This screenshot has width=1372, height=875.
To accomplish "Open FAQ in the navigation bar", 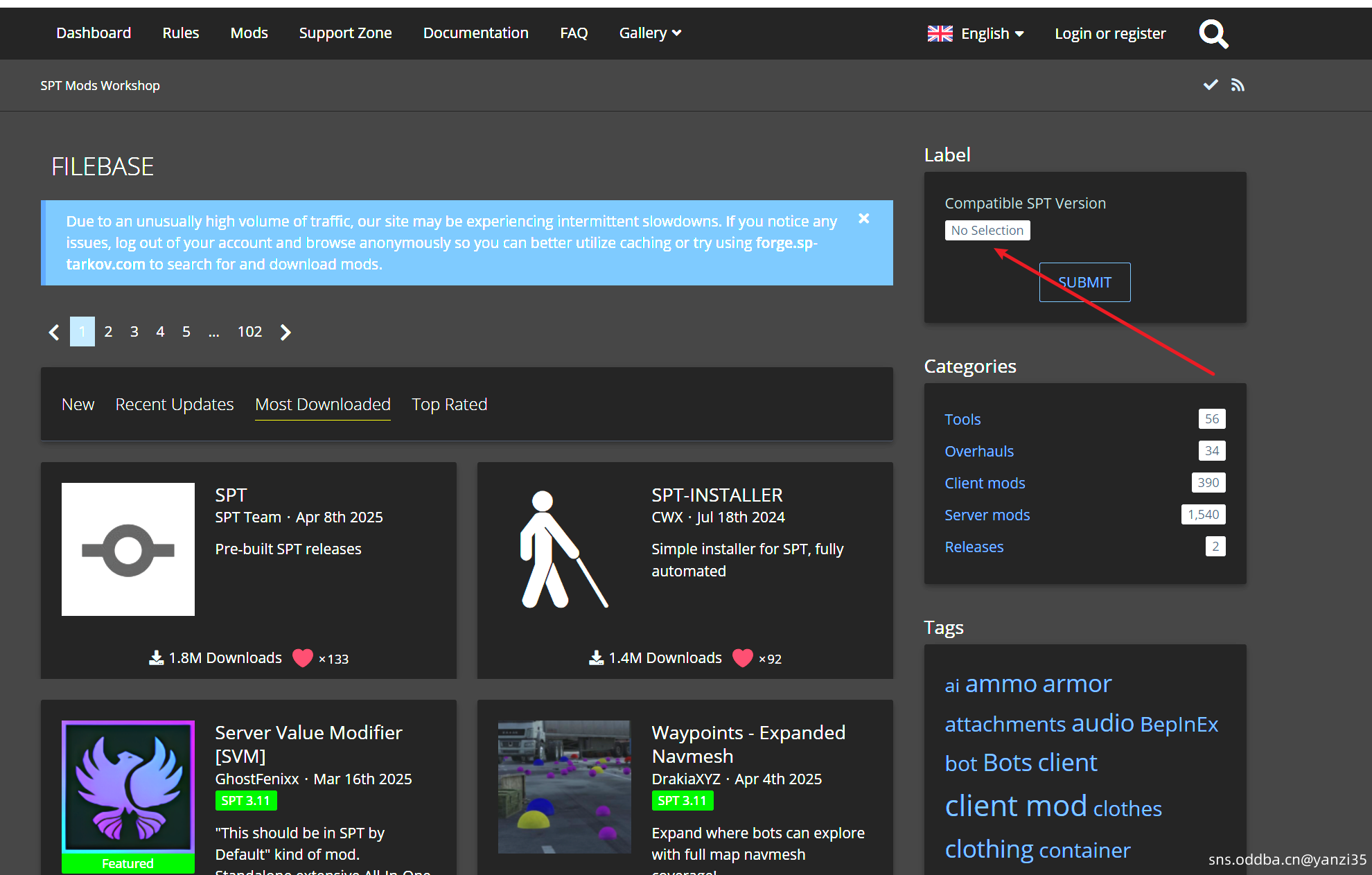I will tap(574, 33).
